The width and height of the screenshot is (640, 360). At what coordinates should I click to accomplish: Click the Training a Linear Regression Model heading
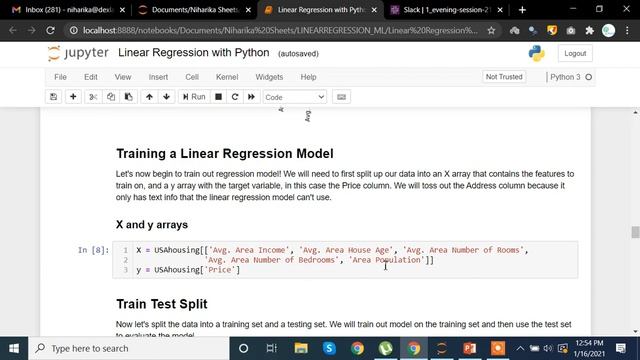click(225, 153)
